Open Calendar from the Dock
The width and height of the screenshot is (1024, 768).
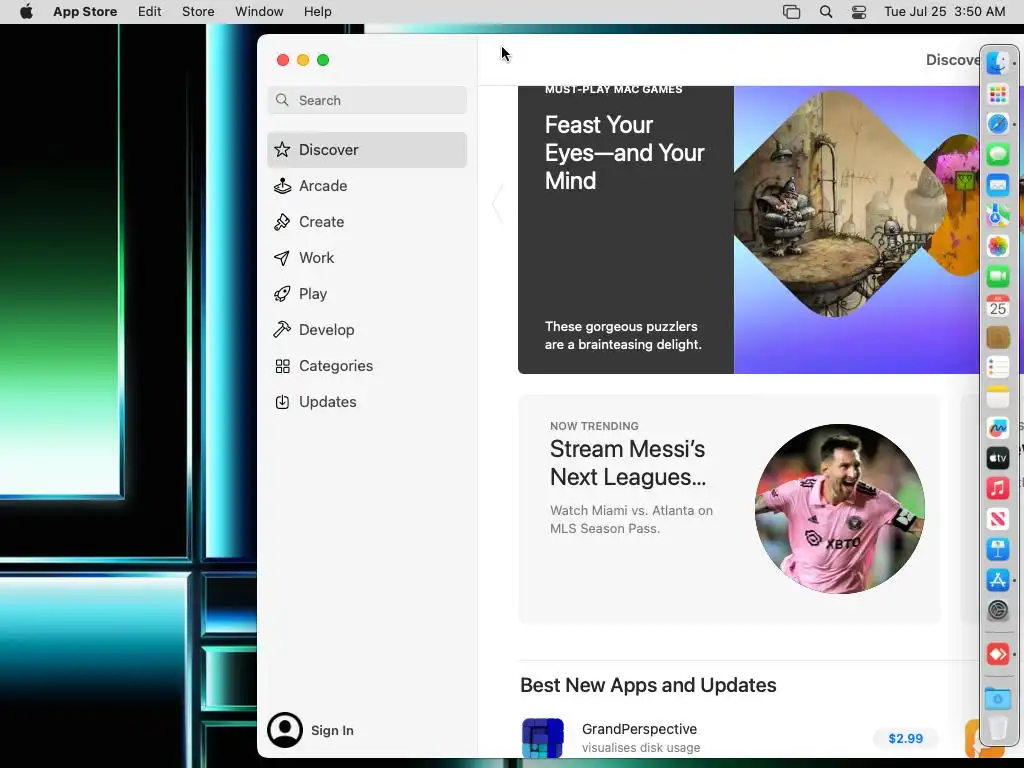click(997, 306)
